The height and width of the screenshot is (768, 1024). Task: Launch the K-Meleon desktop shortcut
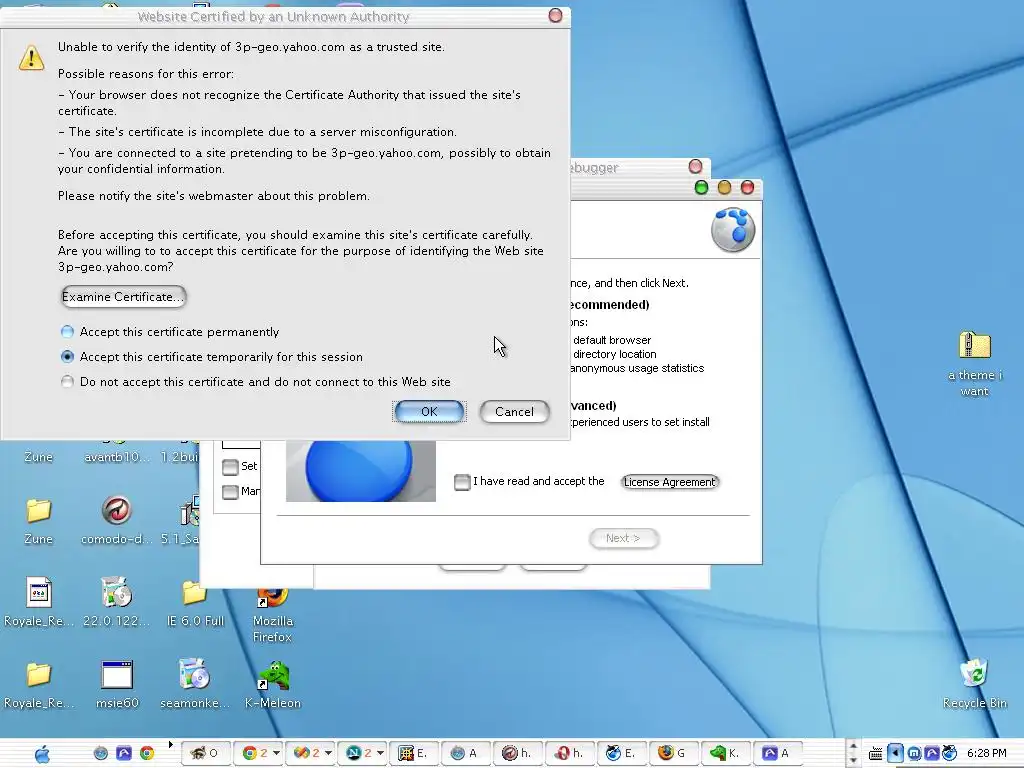click(x=274, y=675)
